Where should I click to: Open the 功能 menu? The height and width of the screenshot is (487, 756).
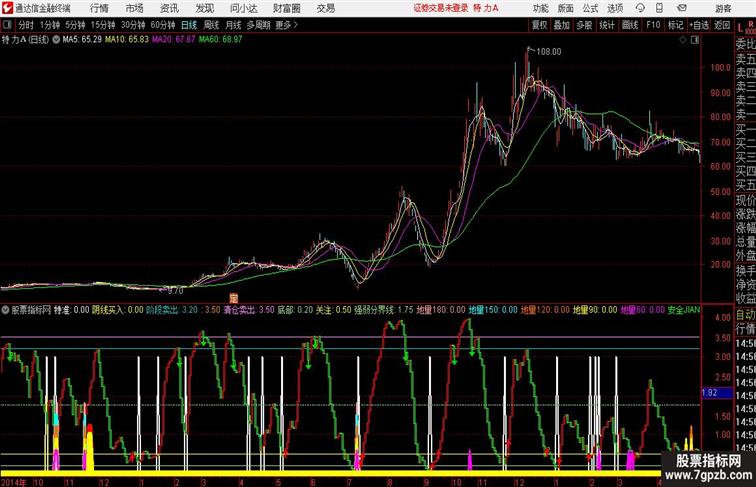[540, 8]
